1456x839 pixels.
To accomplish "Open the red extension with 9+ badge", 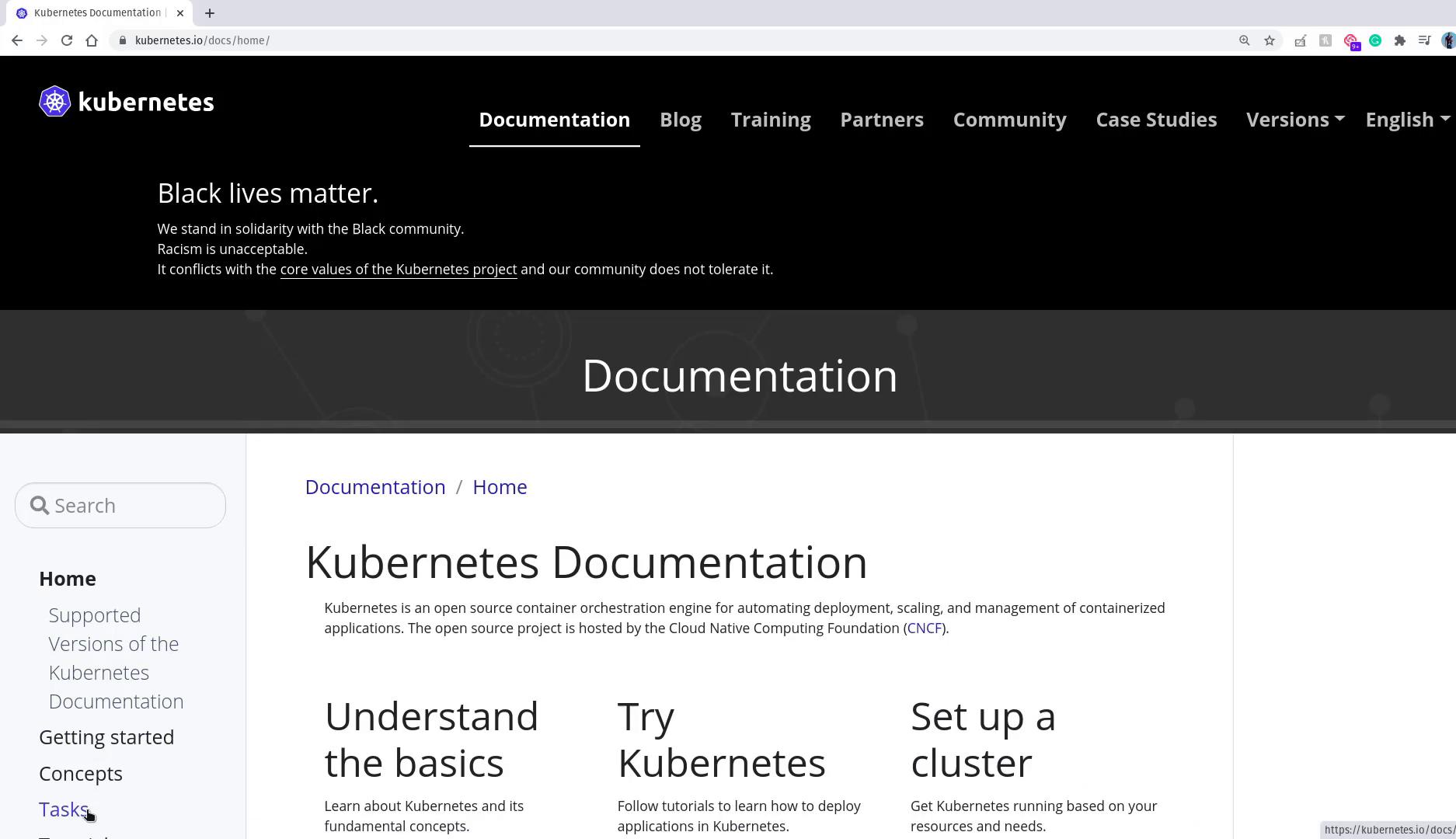I will pyautogui.click(x=1352, y=41).
